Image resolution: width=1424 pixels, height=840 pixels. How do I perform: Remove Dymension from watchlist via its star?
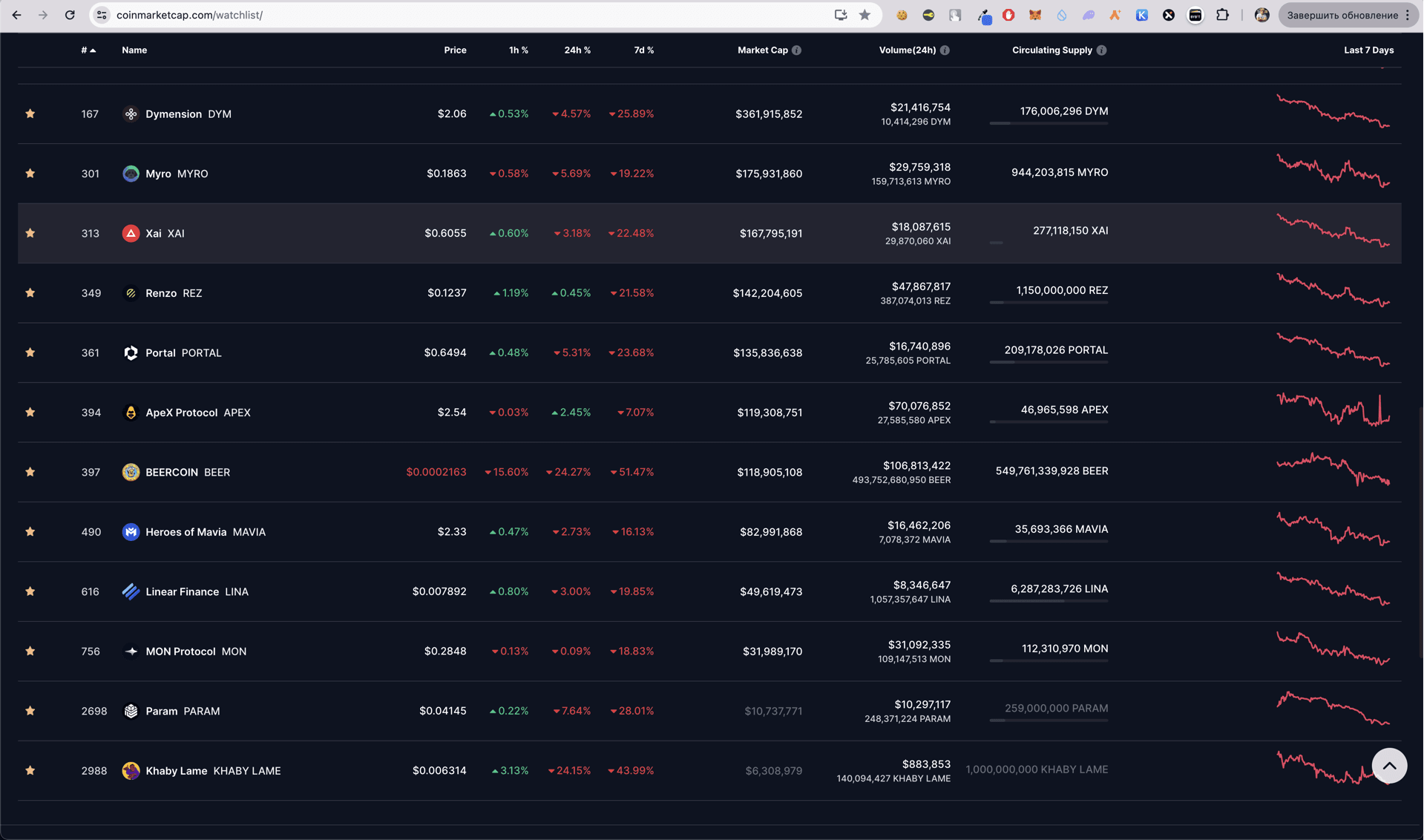(30, 114)
